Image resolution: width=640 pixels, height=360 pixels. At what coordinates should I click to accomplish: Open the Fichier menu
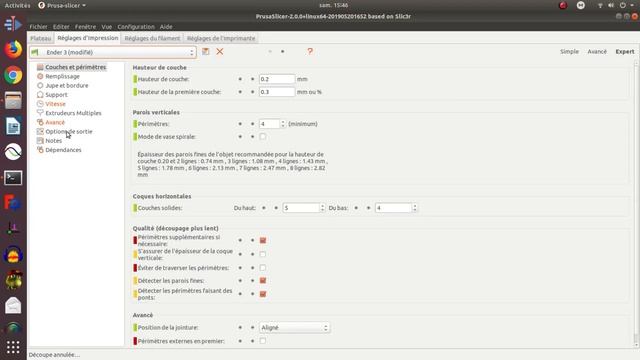pyautogui.click(x=38, y=27)
